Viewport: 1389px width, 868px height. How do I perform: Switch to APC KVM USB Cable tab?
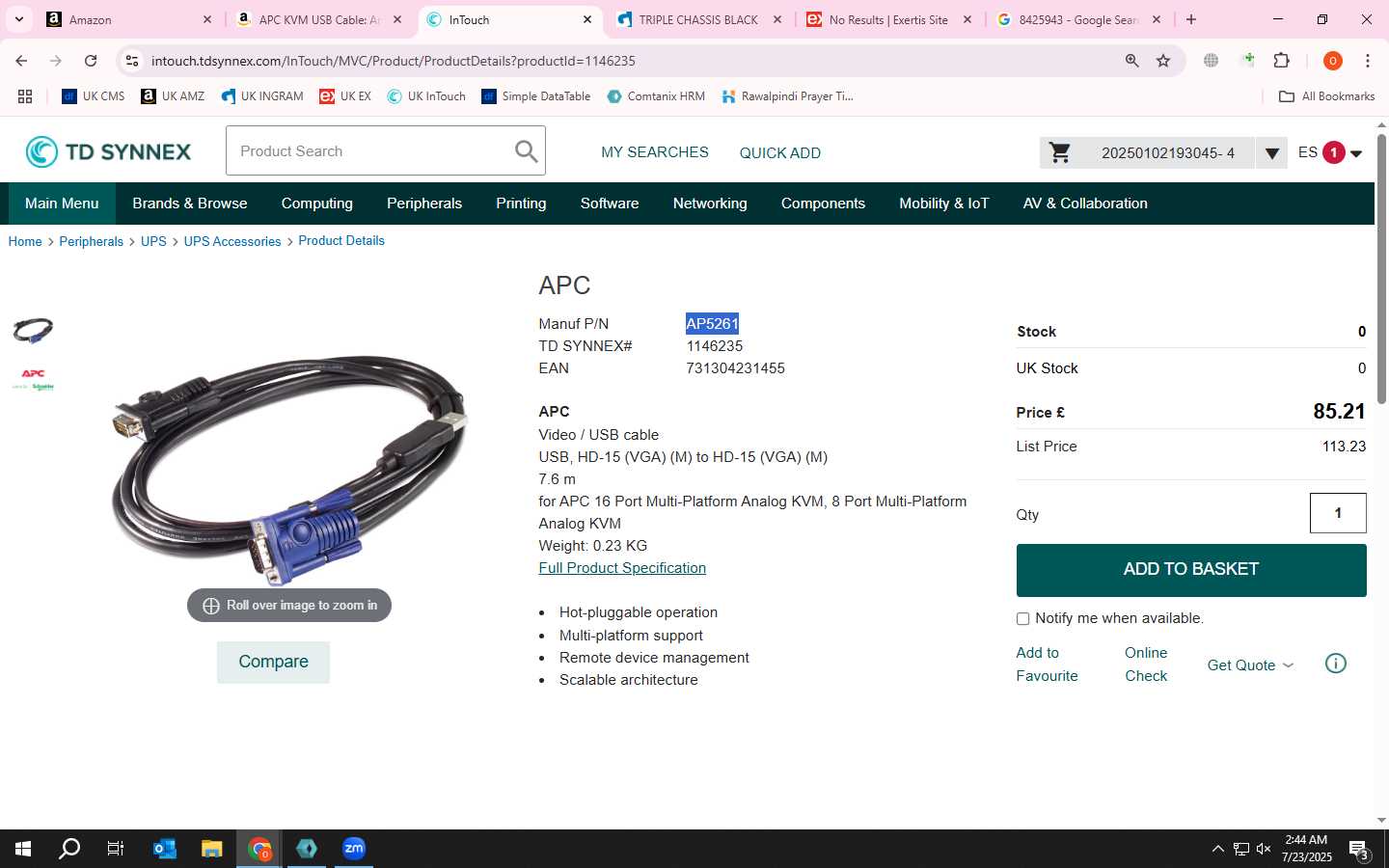point(318,19)
